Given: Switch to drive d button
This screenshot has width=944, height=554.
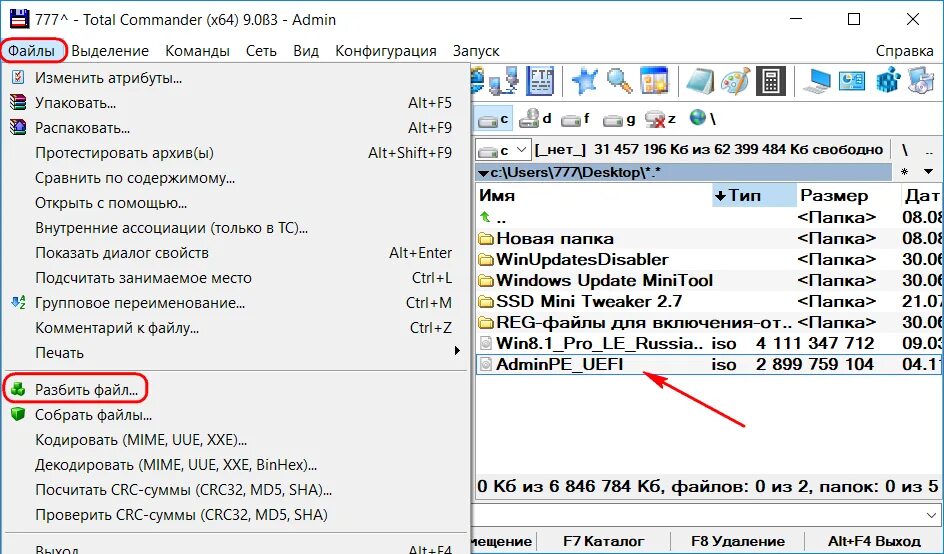Looking at the screenshot, I should [x=535, y=119].
